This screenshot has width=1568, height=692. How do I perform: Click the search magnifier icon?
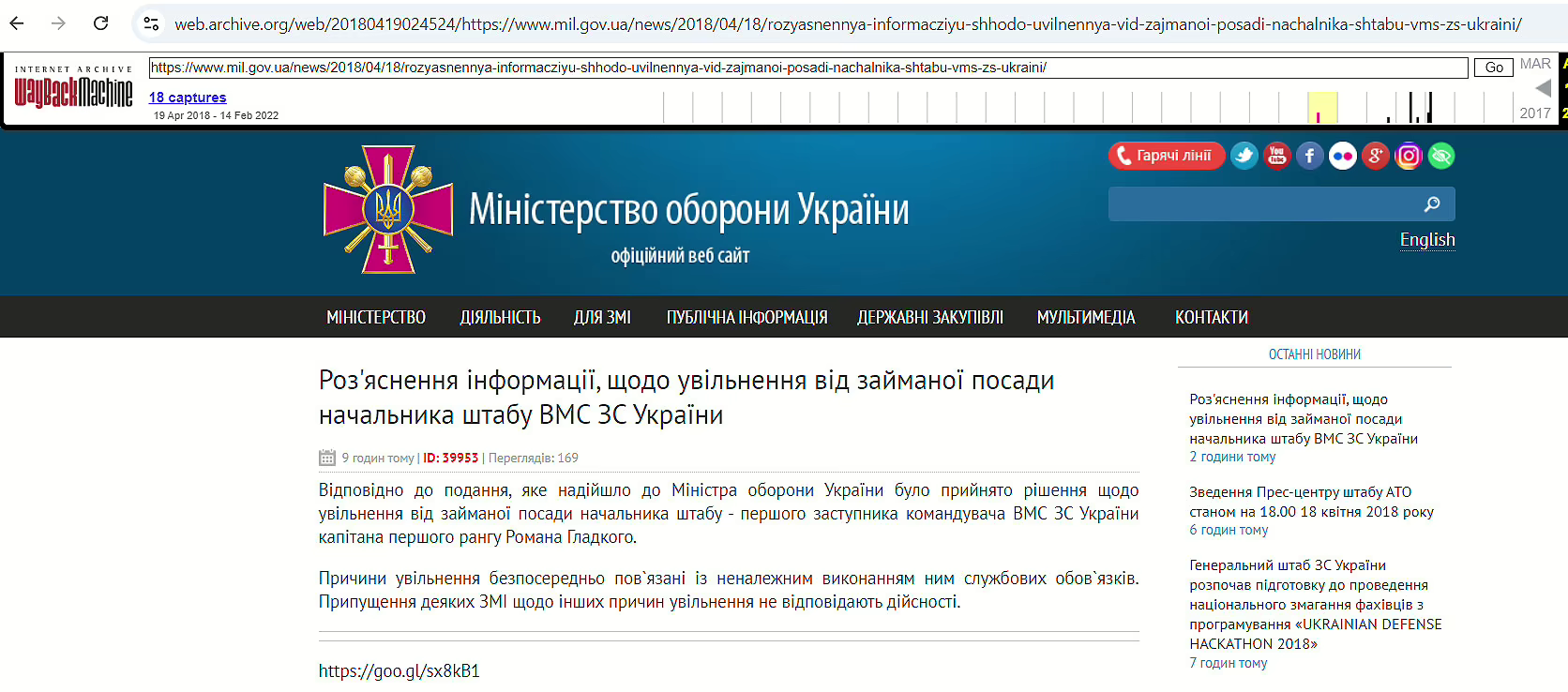1432,203
